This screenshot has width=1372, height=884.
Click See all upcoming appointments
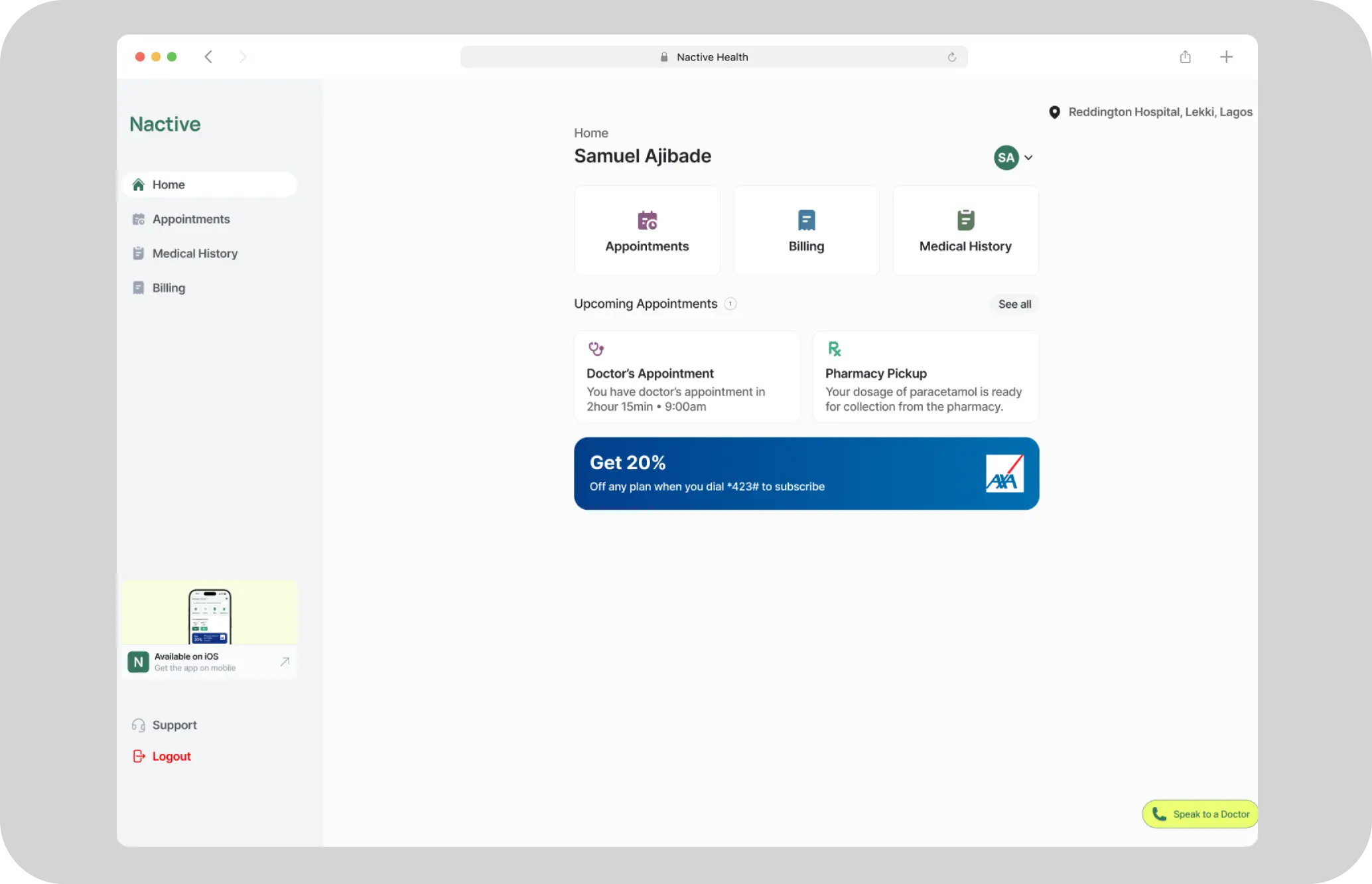(x=1014, y=304)
